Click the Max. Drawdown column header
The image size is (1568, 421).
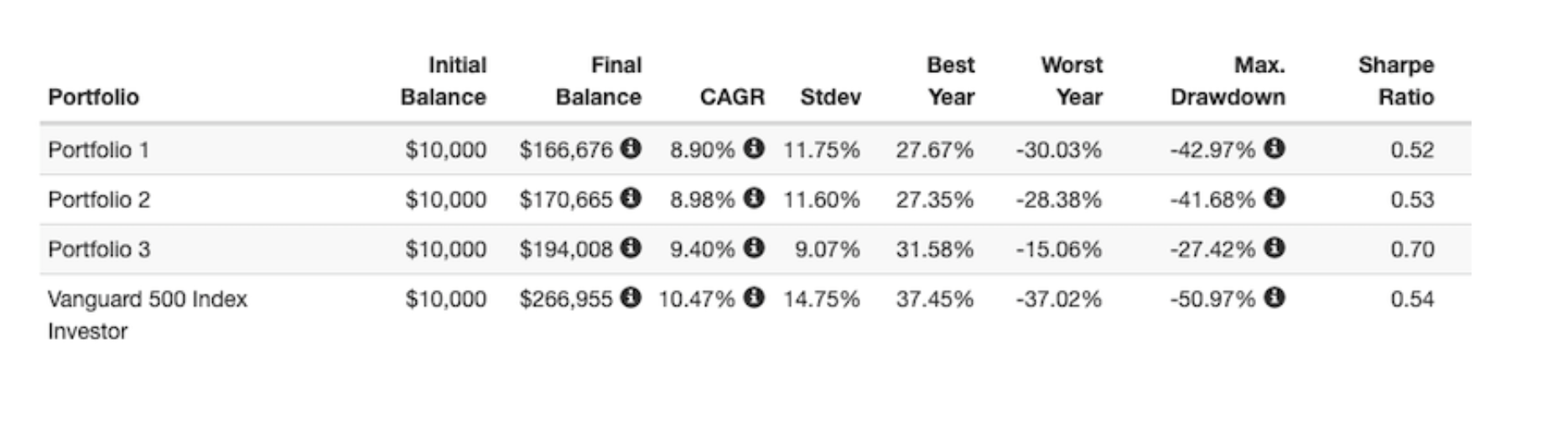tap(1228, 81)
